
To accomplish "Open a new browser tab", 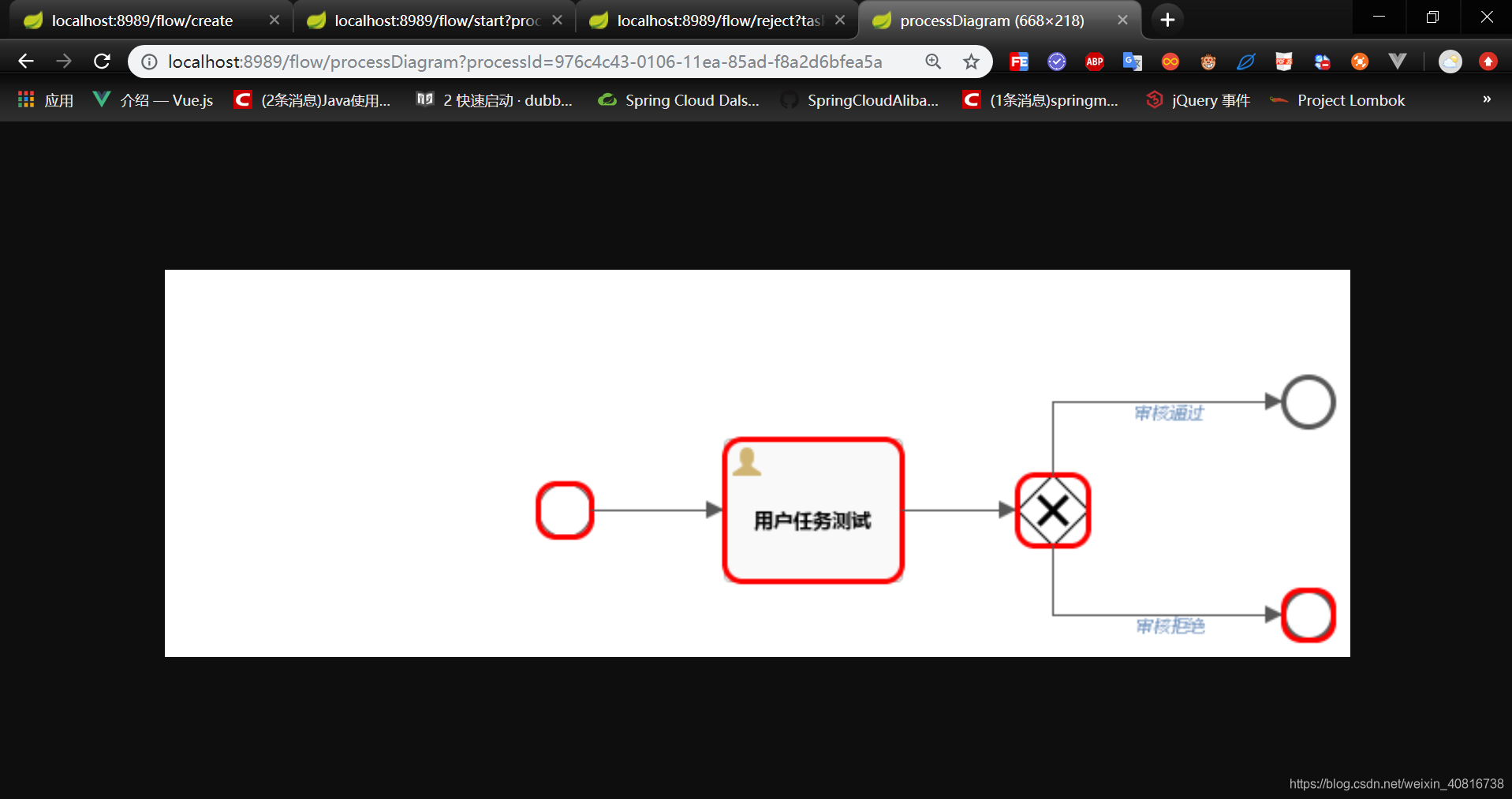I will point(1167,19).
